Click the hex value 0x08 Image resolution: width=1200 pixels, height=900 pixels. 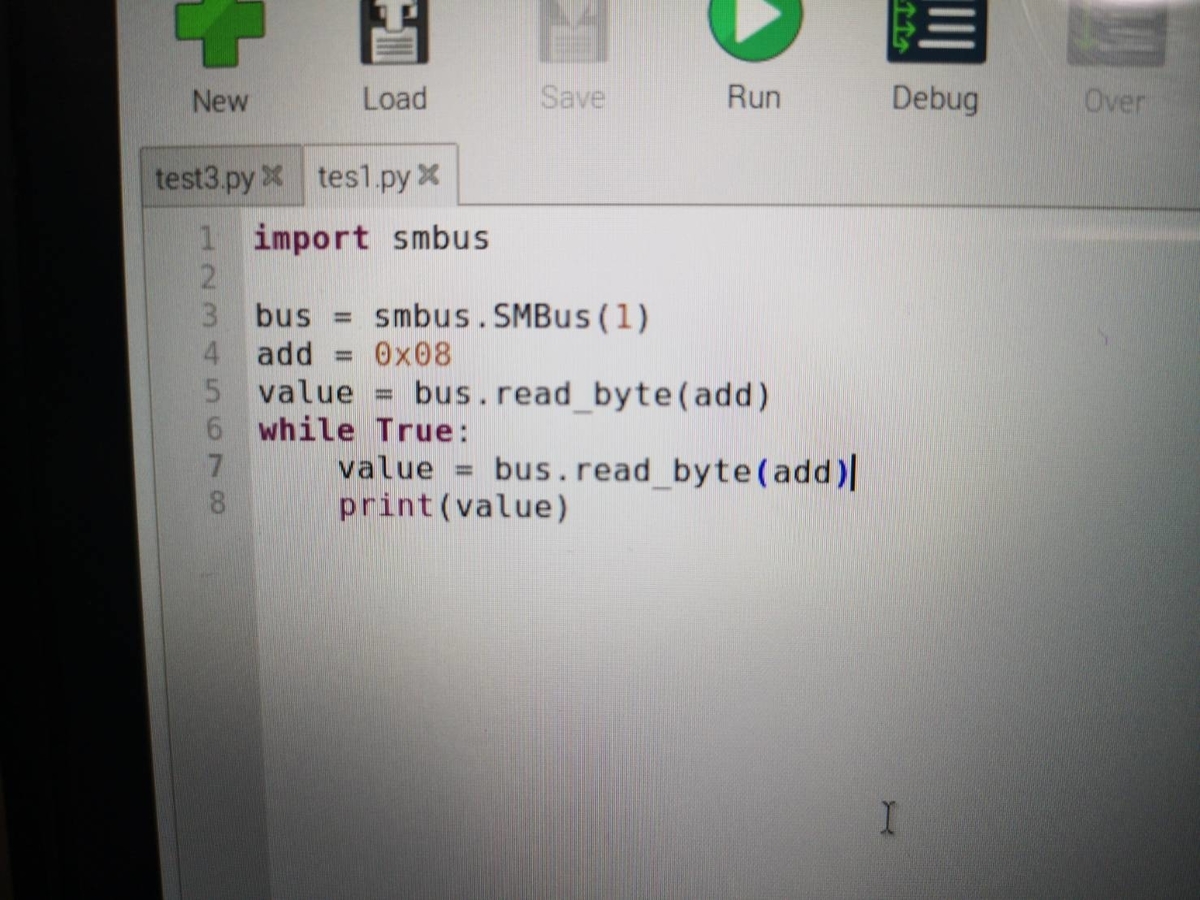413,355
